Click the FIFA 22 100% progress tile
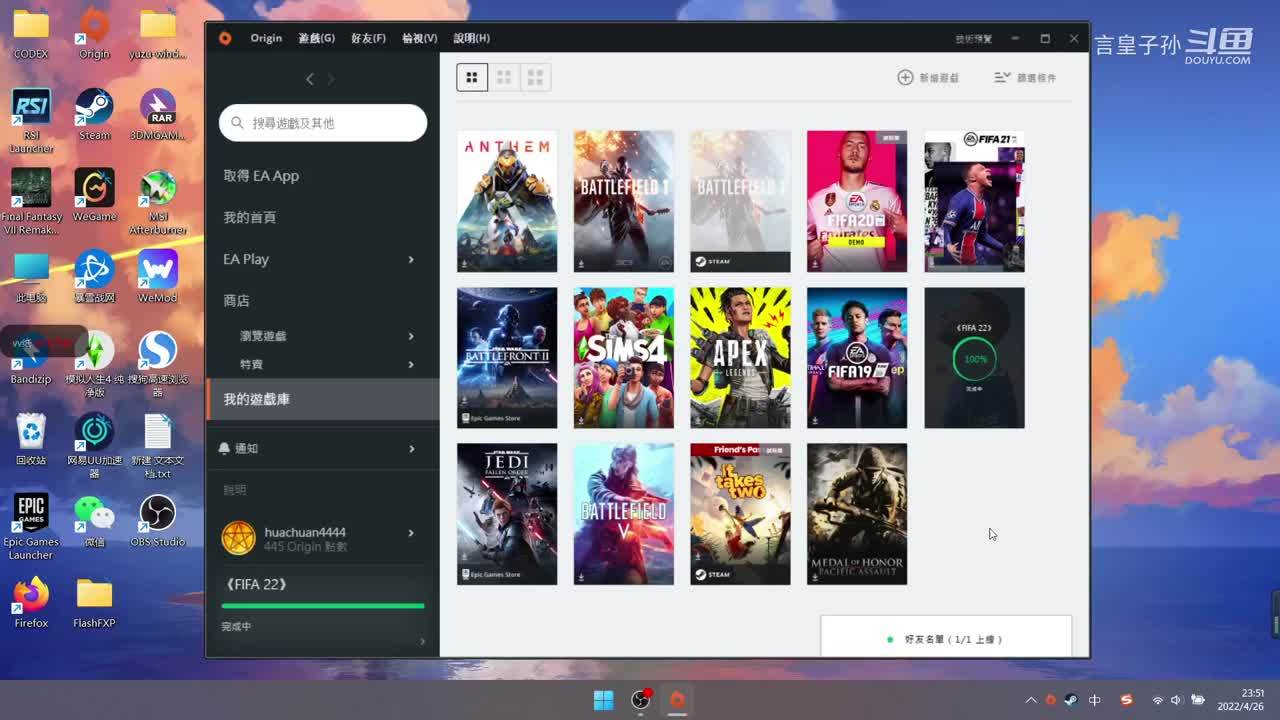This screenshot has width=1280, height=720. (x=974, y=358)
